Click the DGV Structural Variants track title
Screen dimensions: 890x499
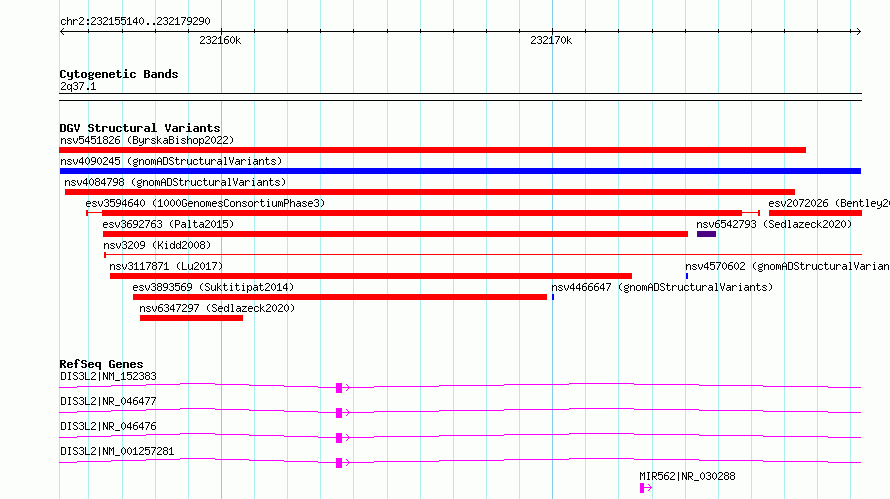click(140, 128)
